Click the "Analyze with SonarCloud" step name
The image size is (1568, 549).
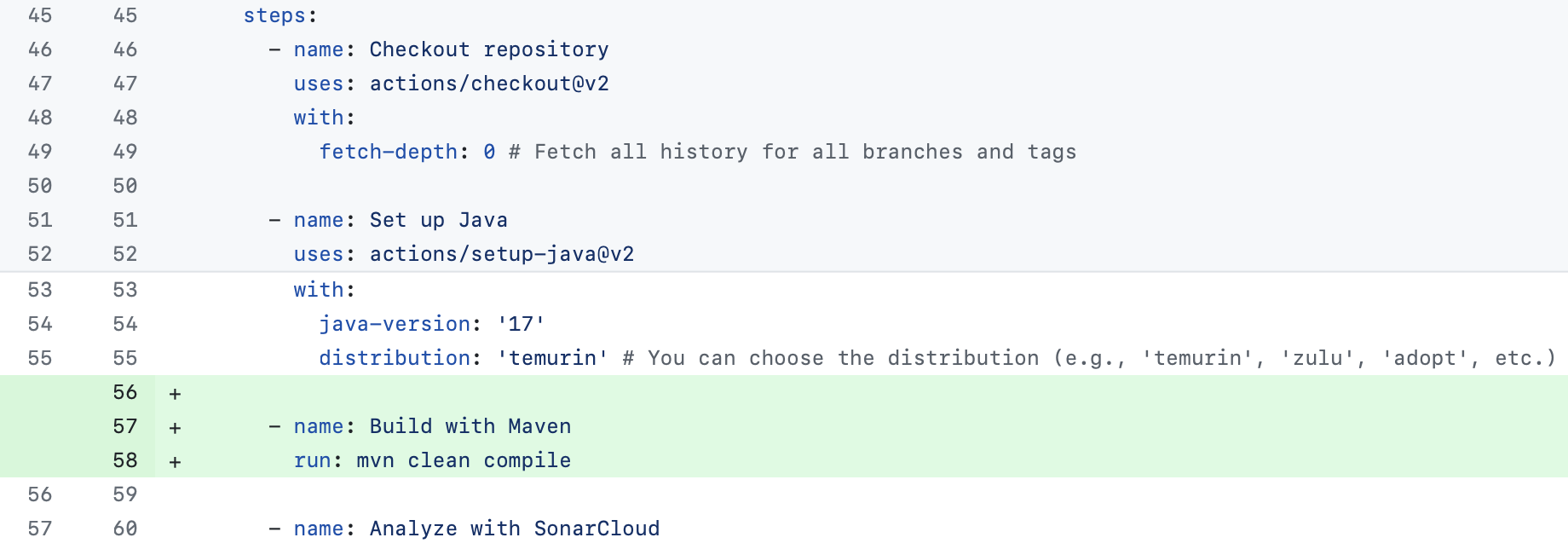point(514,529)
